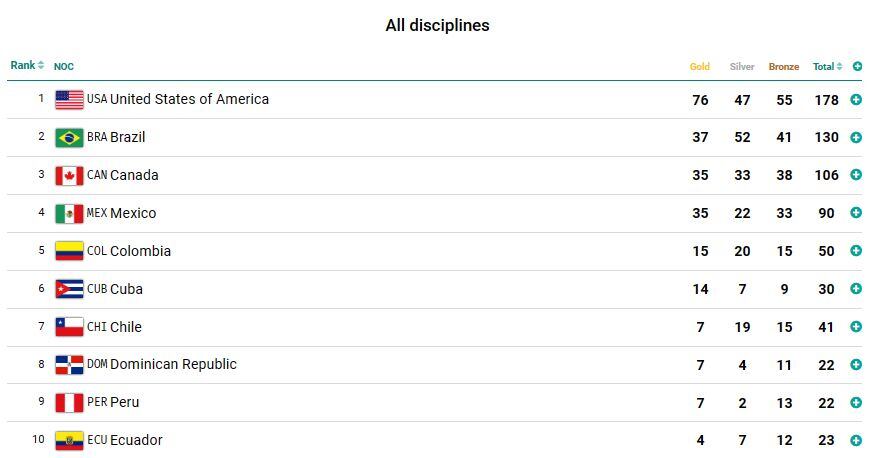The height and width of the screenshot is (458, 885).
Task: Expand the United States of America row
Action: click(x=856, y=99)
